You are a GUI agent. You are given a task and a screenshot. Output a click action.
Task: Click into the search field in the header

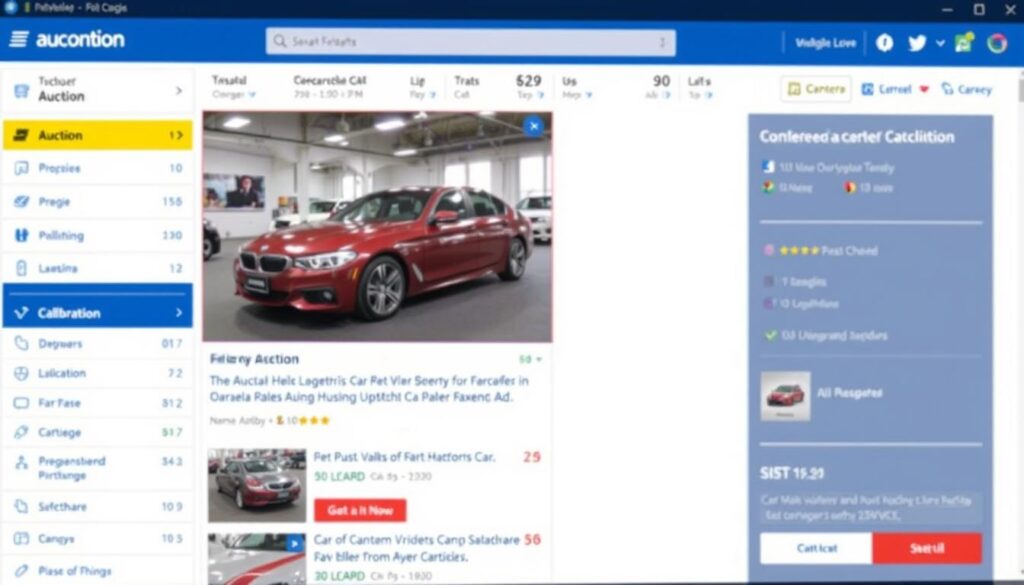[x=470, y=42]
